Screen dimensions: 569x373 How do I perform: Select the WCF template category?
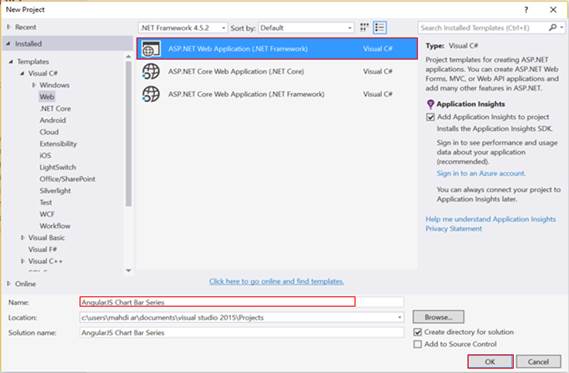coord(47,214)
